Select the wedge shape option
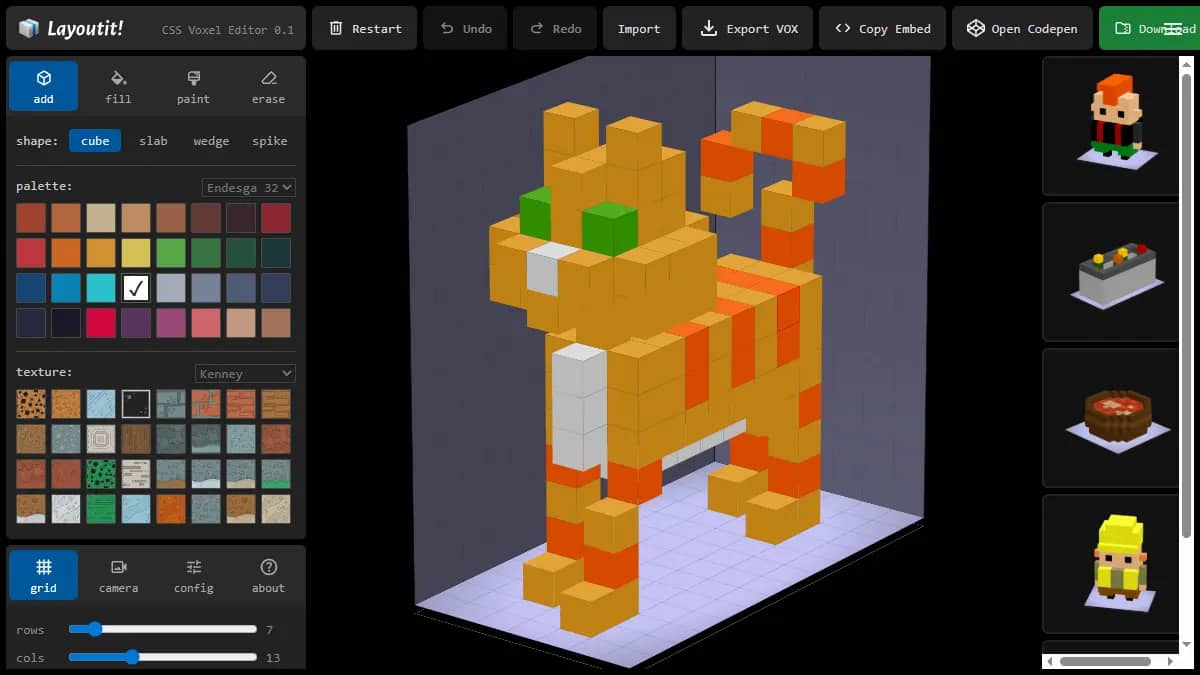Viewport: 1200px width, 675px height. pos(211,141)
